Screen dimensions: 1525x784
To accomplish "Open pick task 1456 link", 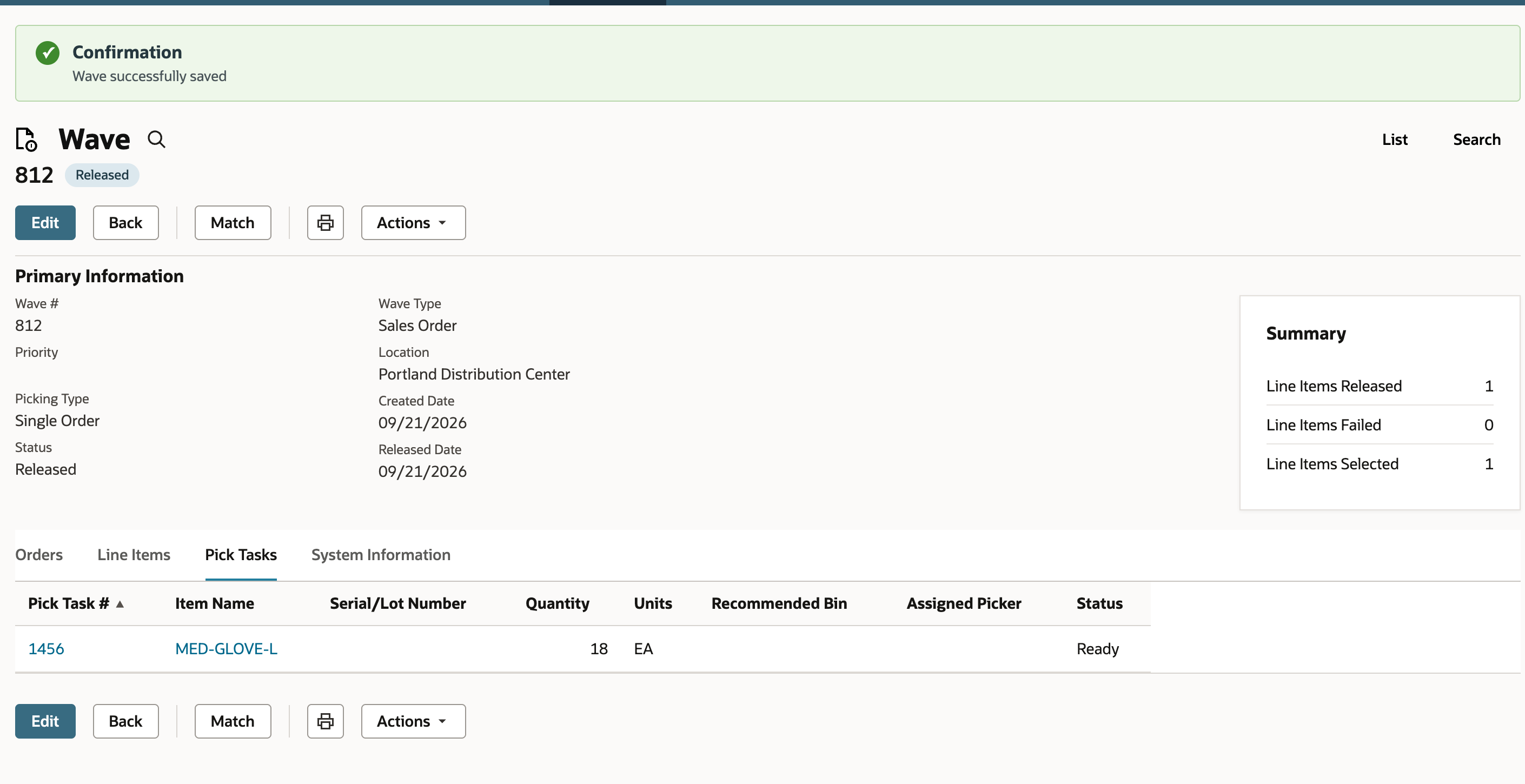I will pyautogui.click(x=46, y=648).
